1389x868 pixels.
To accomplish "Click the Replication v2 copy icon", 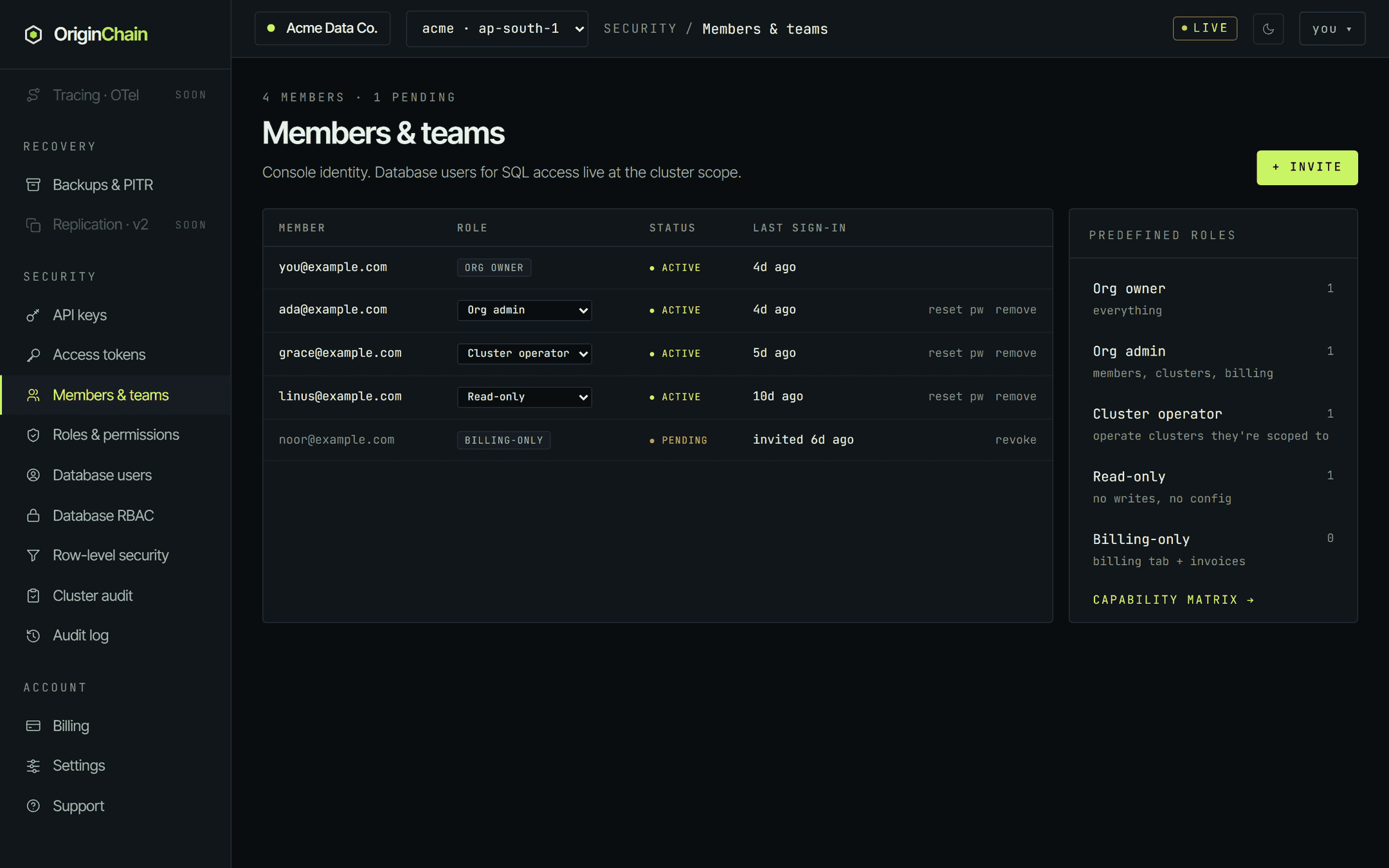I will click(x=33, y=224).
